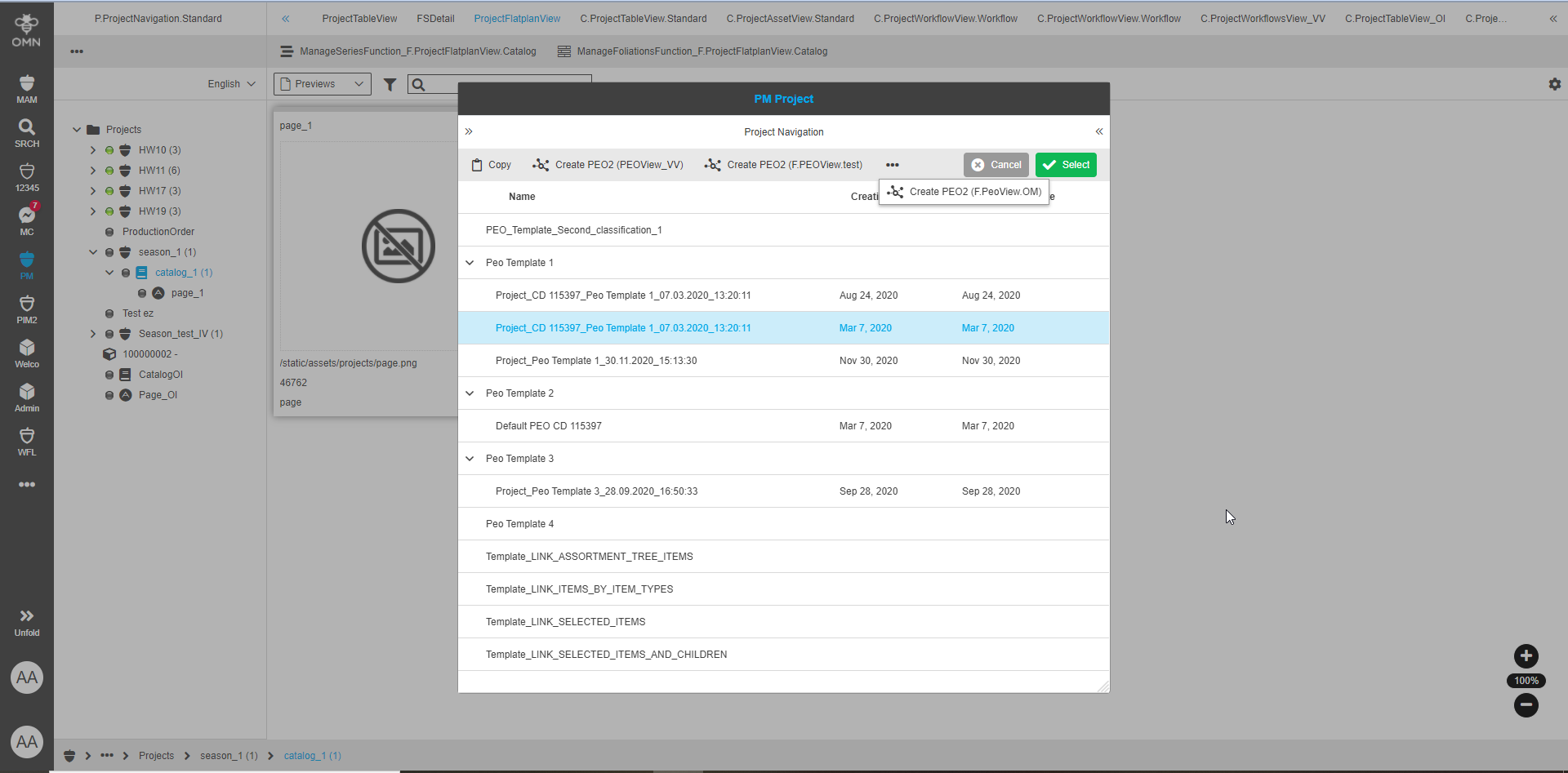Toggle the green status indicator beside HW10
Image resolution: width=1568 pixels, height=773 pixels.
[109, 149]
